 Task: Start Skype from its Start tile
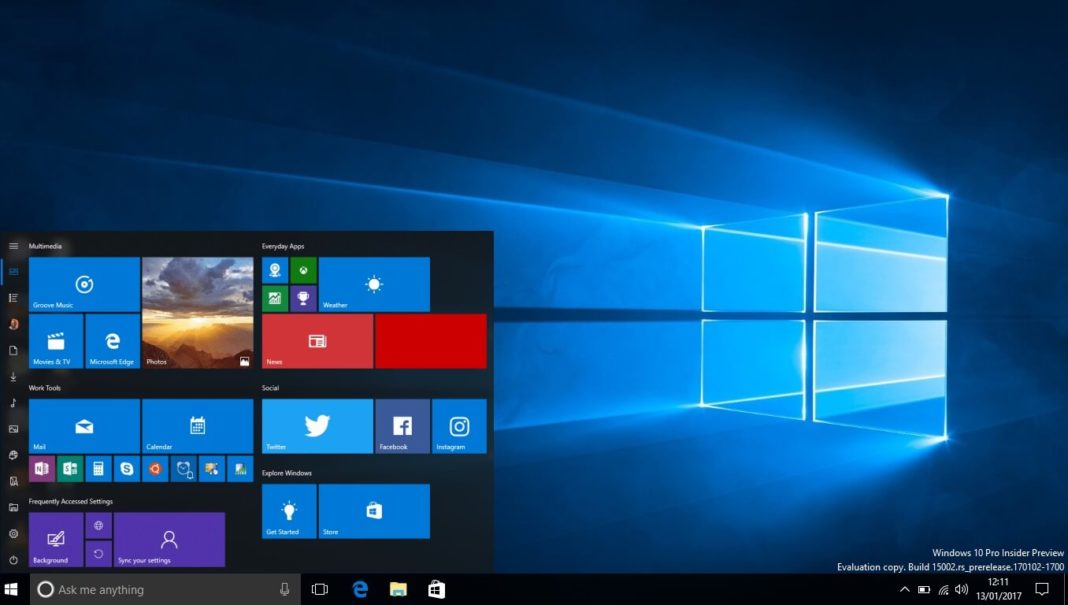point(126,468)
